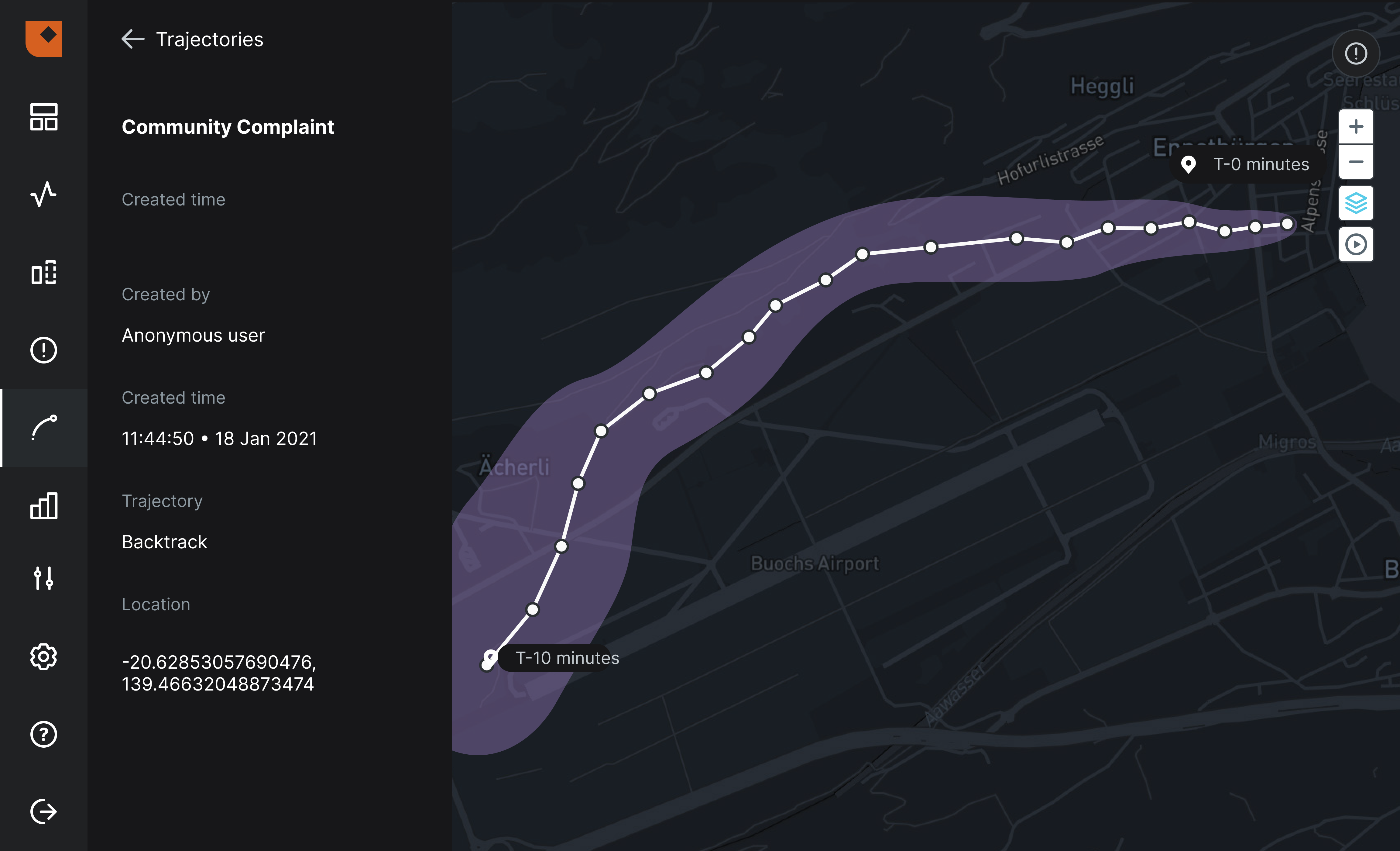1400x851 pixels.
Task: Open the dashboard layout icon
Action: (44, 117)
